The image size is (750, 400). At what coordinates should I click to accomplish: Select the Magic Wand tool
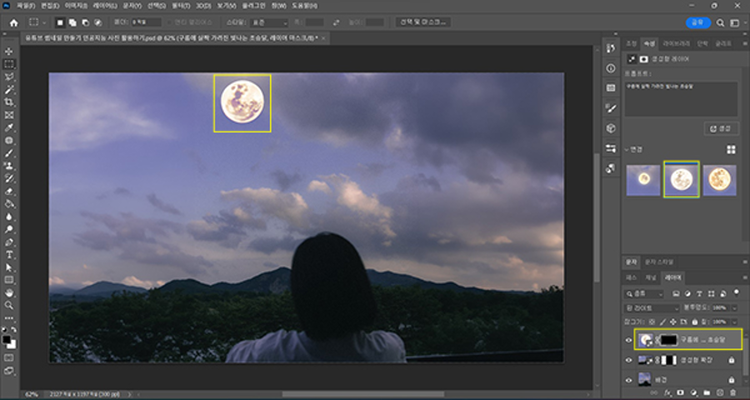(x=9, y=89)
